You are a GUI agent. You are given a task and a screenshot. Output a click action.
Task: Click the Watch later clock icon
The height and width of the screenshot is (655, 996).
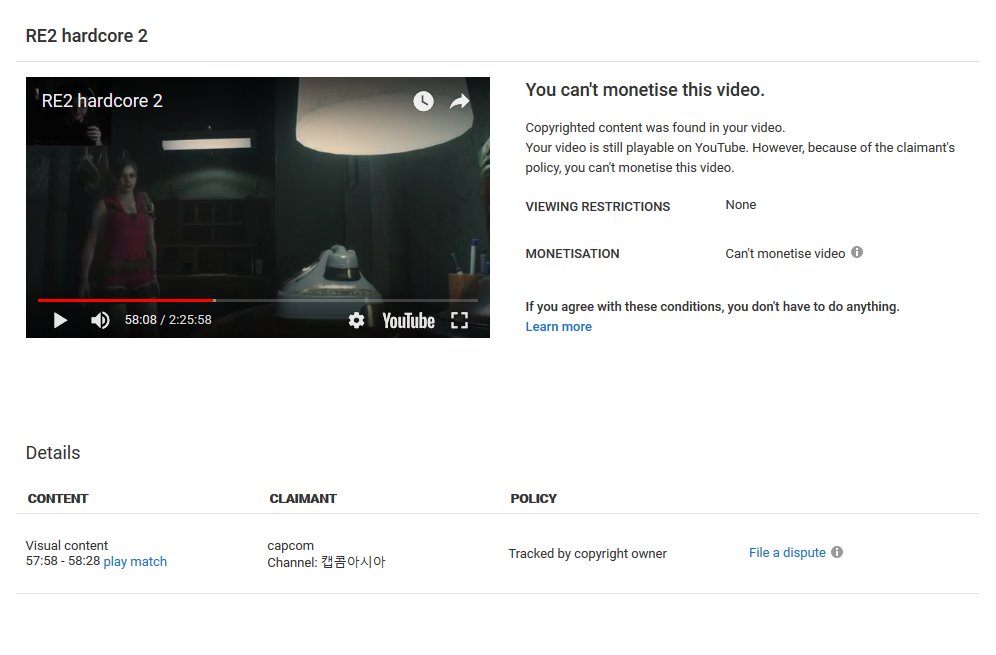click(x=423, y=100)
